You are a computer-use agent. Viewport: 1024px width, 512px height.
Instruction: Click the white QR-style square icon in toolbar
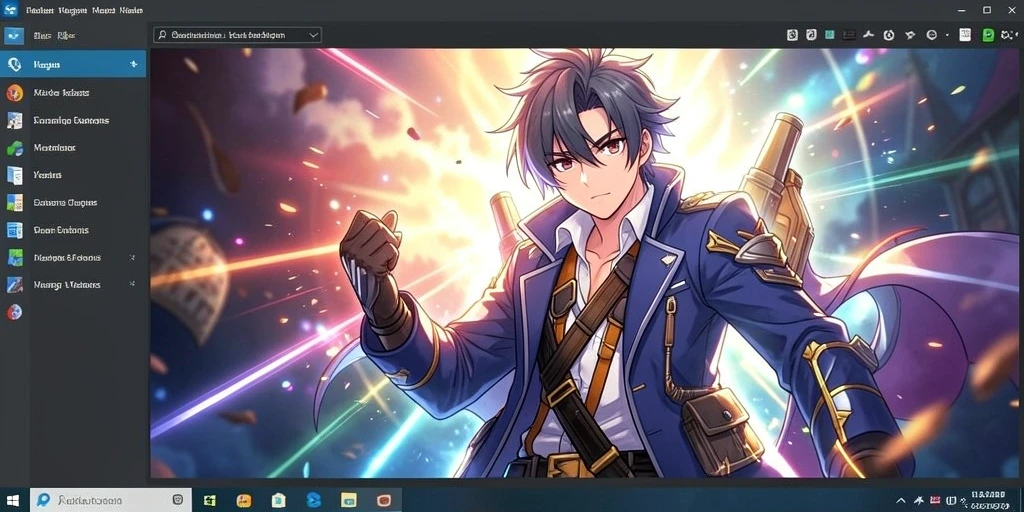[965, 35]
